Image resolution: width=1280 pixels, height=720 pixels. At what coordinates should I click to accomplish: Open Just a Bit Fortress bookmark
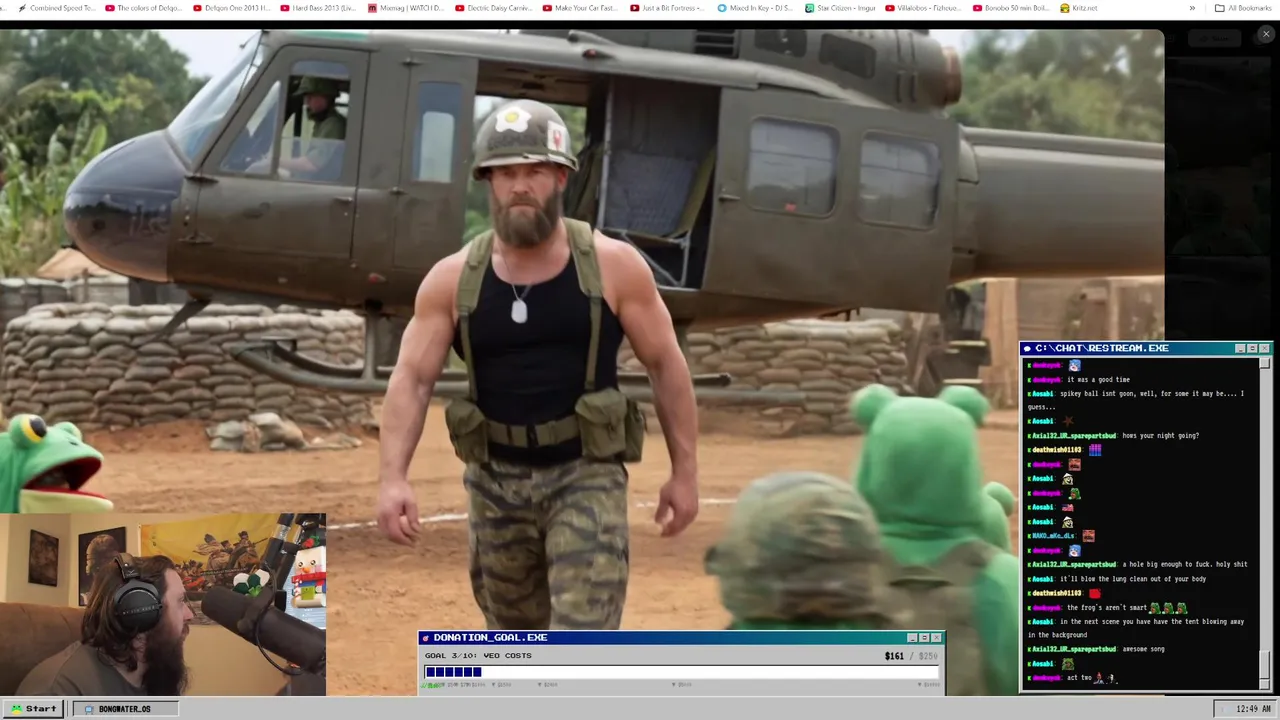click(669, 8)
